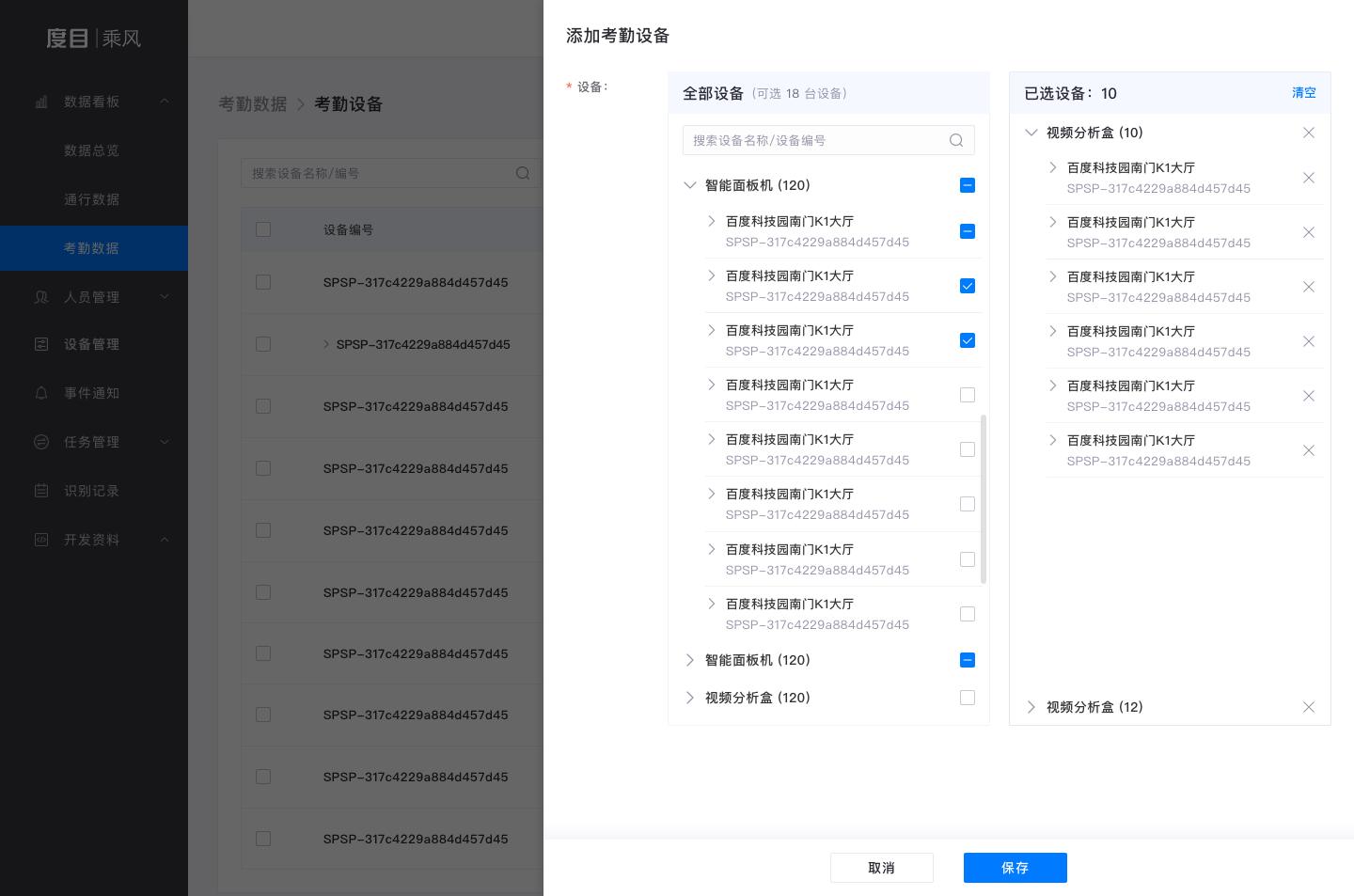Click the 设备编号 column header

coord(348,229)
